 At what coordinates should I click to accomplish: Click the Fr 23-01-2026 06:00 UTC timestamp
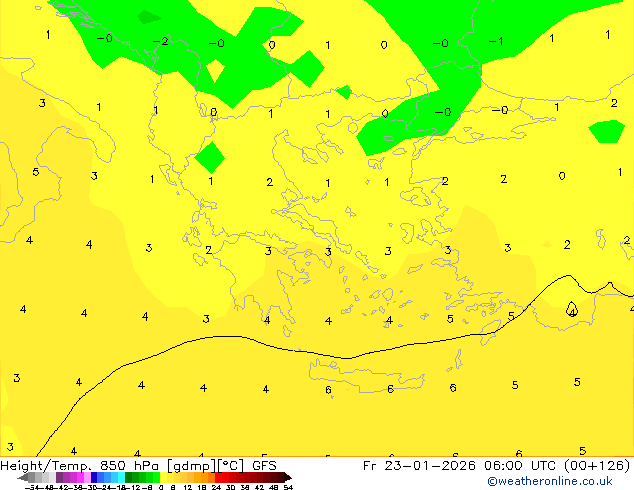coord(461,465)
